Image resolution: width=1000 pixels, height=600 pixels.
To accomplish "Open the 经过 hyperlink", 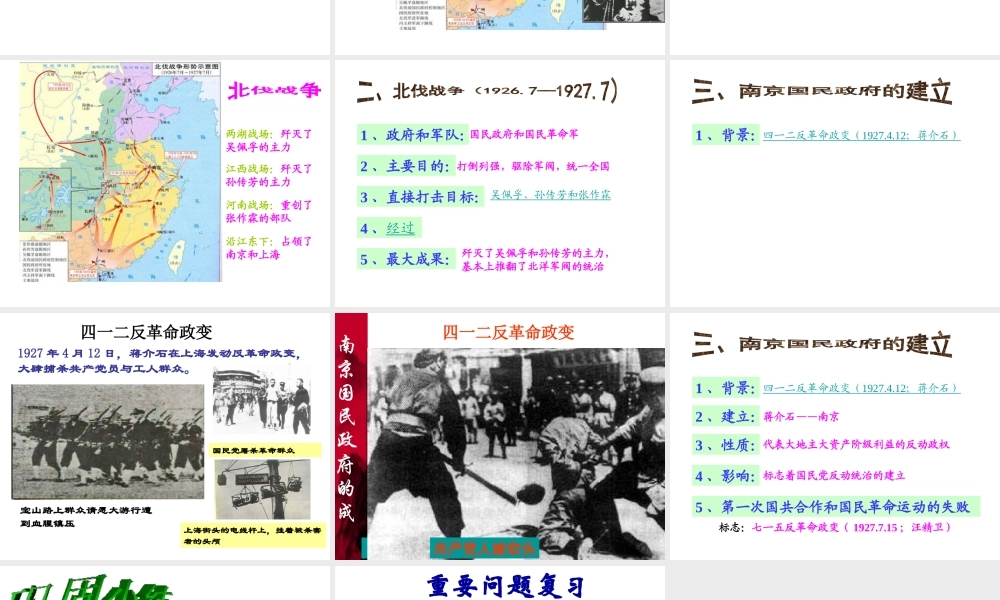I will pos(400,228).
